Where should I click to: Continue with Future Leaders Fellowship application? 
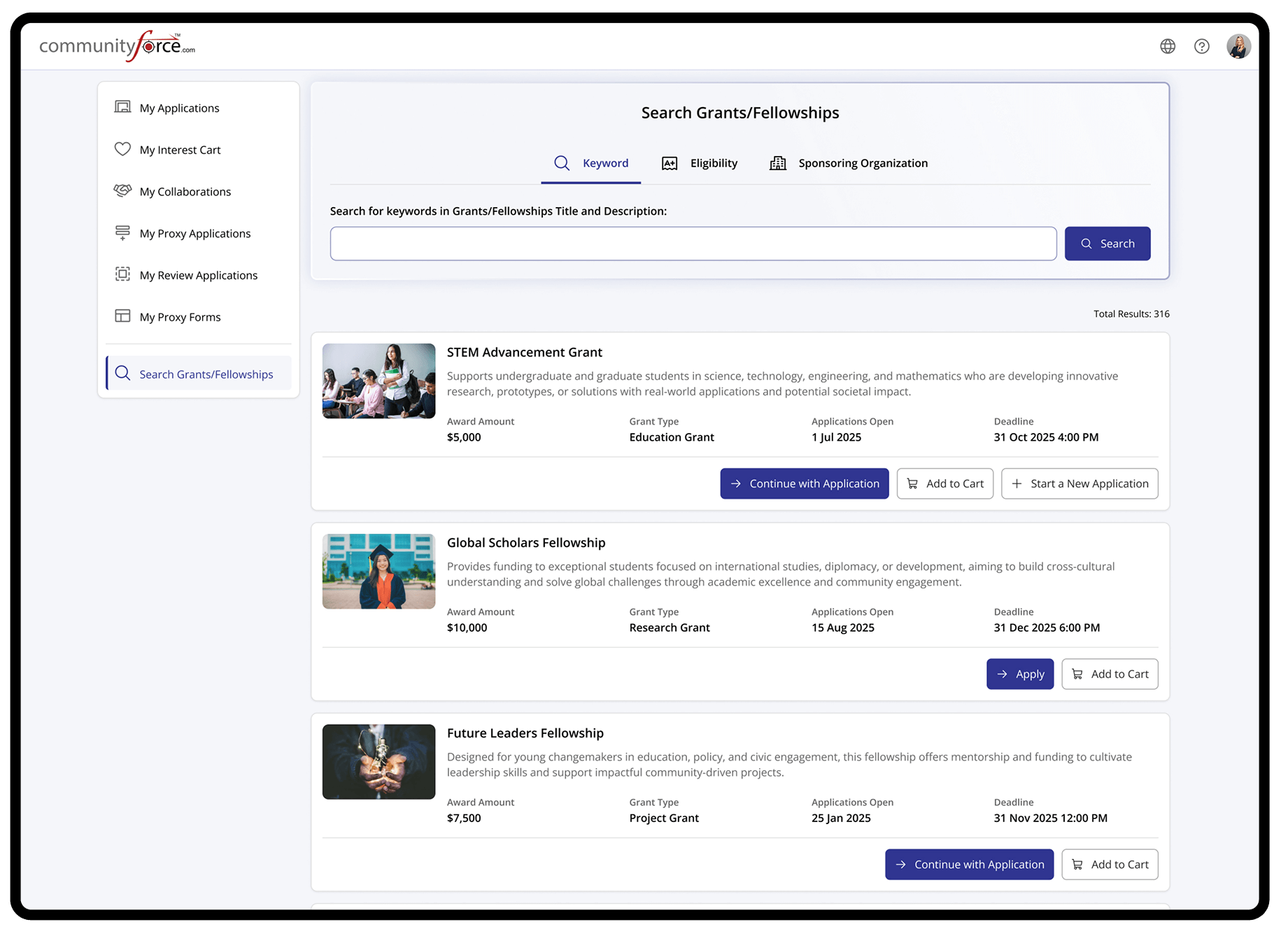click(x=969, y=864)
